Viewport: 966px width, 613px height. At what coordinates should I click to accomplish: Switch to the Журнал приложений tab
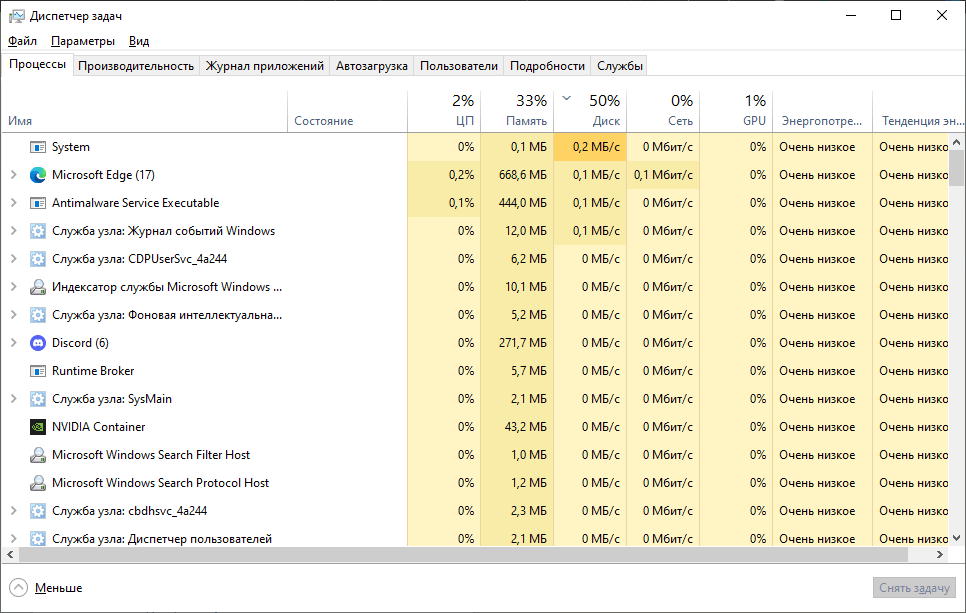(x=264, y=66)
